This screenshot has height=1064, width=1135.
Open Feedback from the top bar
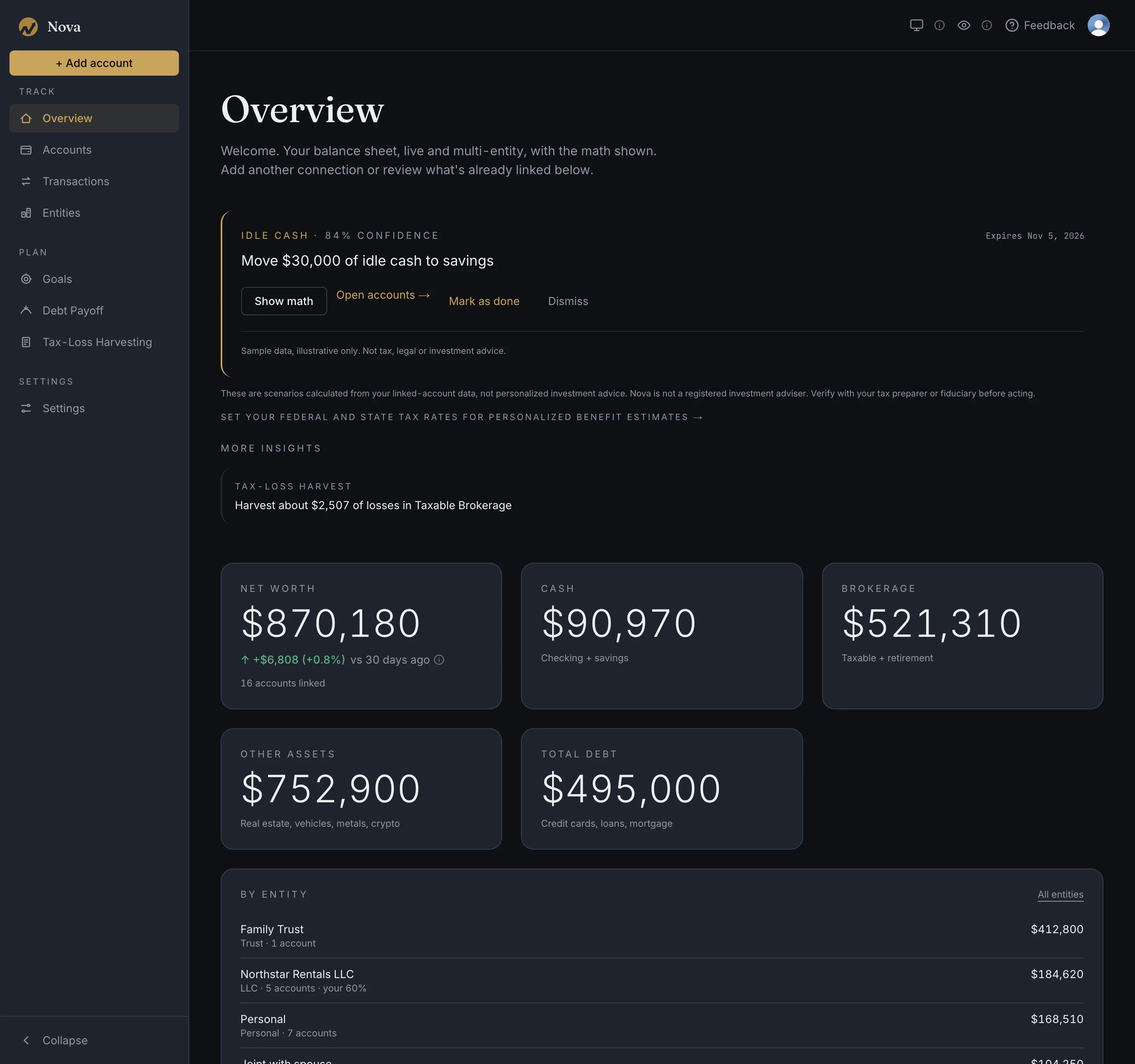1040,25
